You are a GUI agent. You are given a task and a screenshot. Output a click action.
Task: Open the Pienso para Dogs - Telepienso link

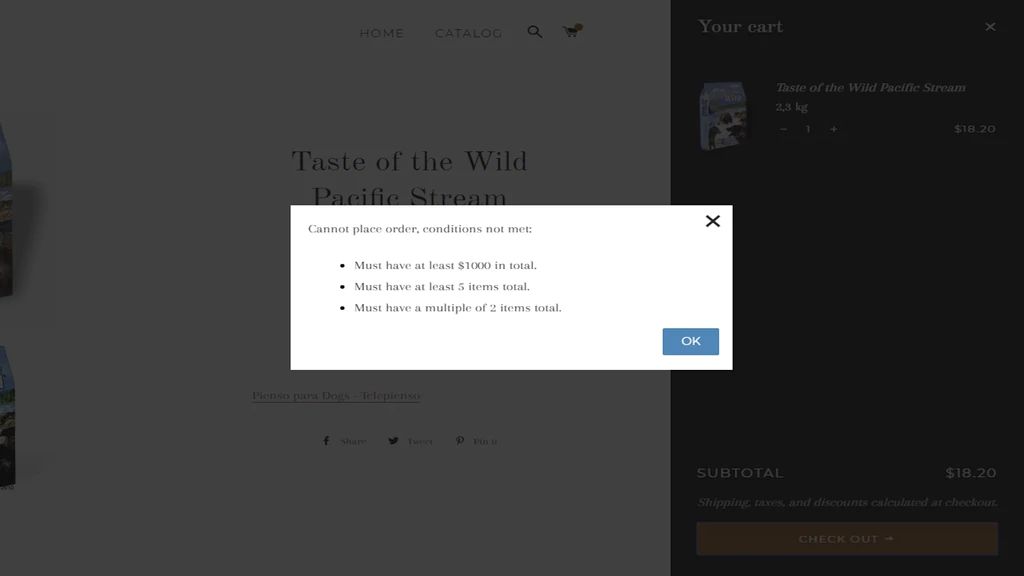[x=336, y=395]
